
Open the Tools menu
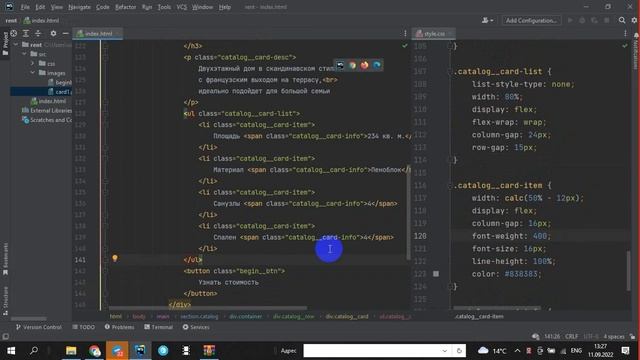point(164,7)
